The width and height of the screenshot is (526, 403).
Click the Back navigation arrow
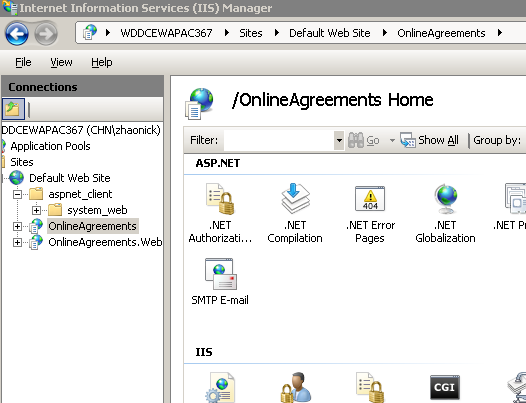(x=16, y=33)
